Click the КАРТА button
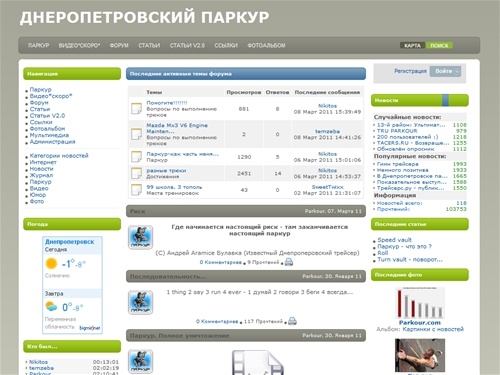Image resolution: width=500 pixels, height=375 pixels. coord(412,45)
